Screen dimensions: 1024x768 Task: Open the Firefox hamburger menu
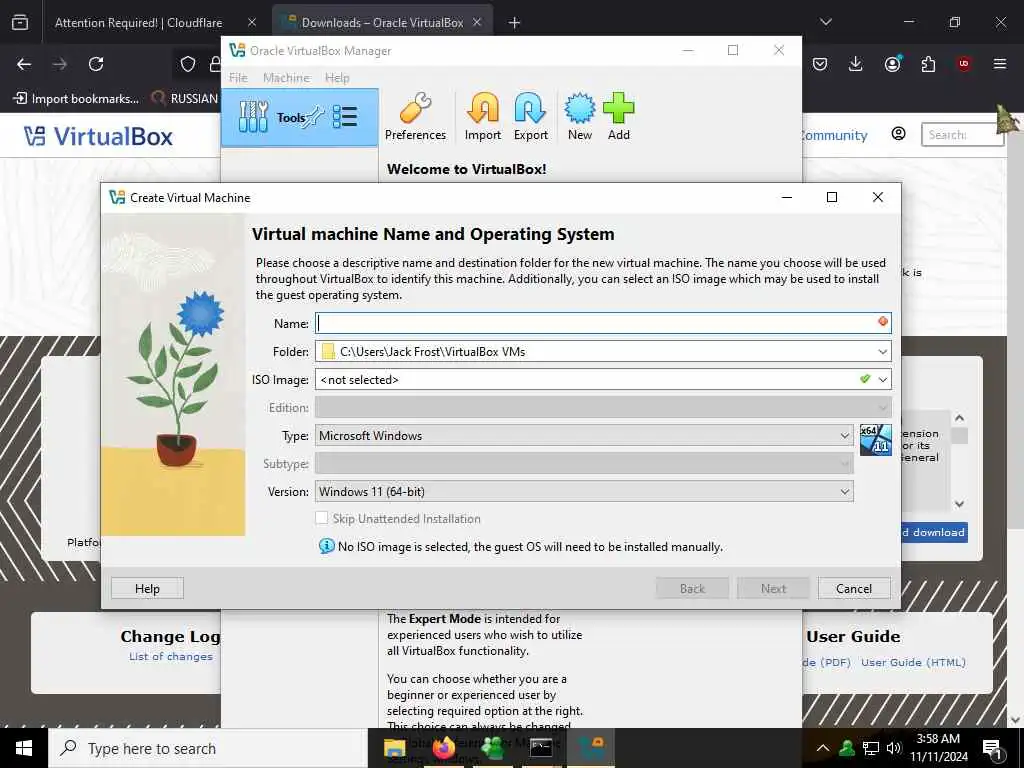coord(1000,64)
